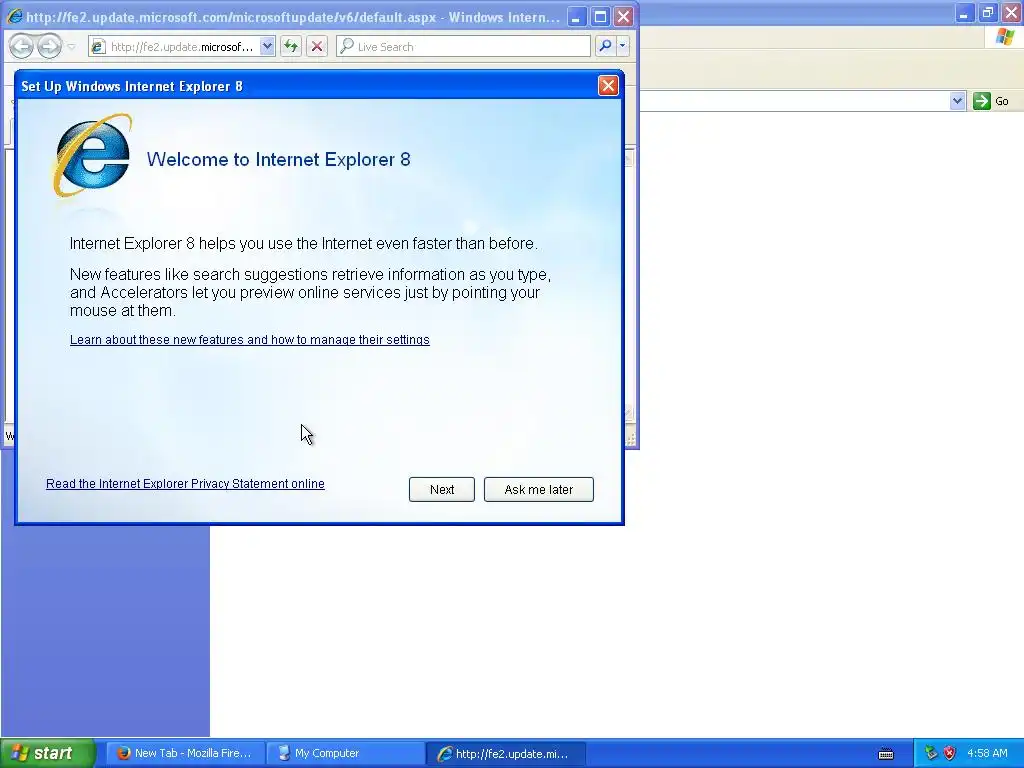Click the green Refresh icon in Internet Explorer

tap(291, 46)
